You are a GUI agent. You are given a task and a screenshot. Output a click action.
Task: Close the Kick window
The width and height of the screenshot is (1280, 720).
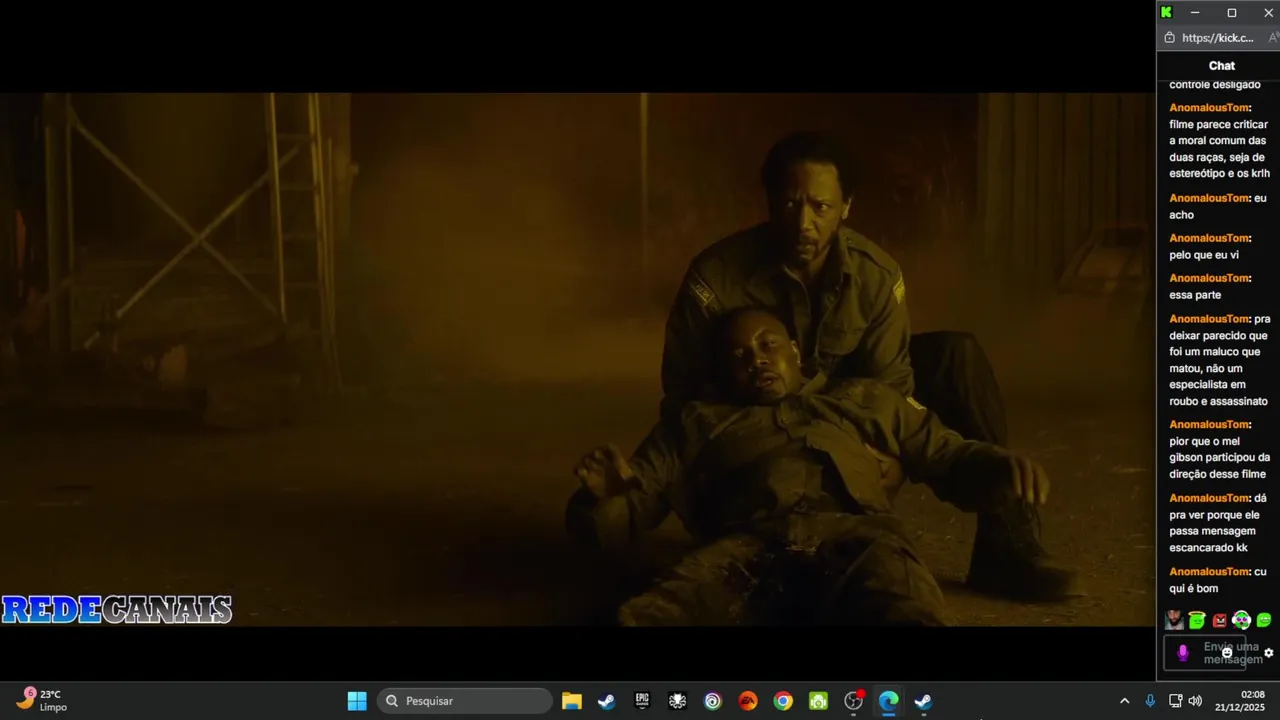(1268, 12)
